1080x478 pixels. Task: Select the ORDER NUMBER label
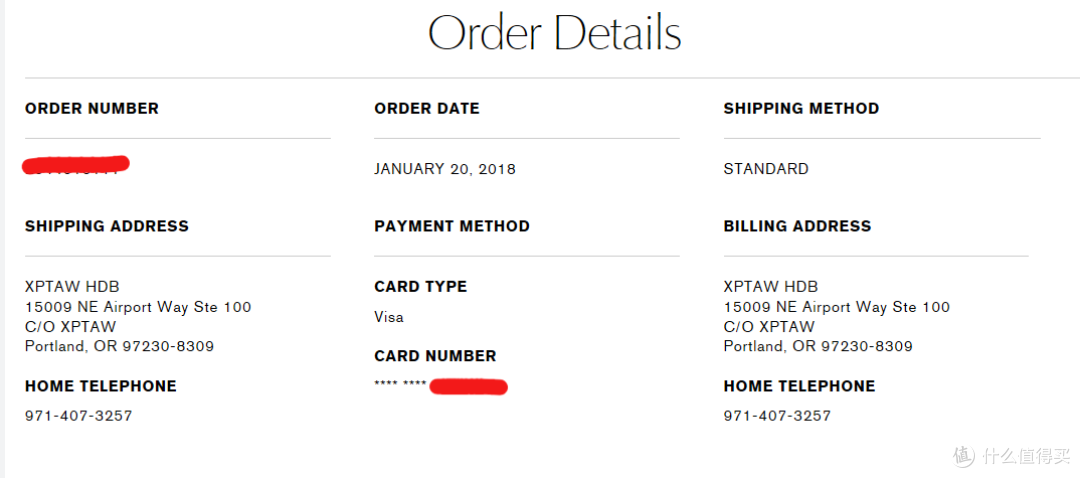[92, 109]
